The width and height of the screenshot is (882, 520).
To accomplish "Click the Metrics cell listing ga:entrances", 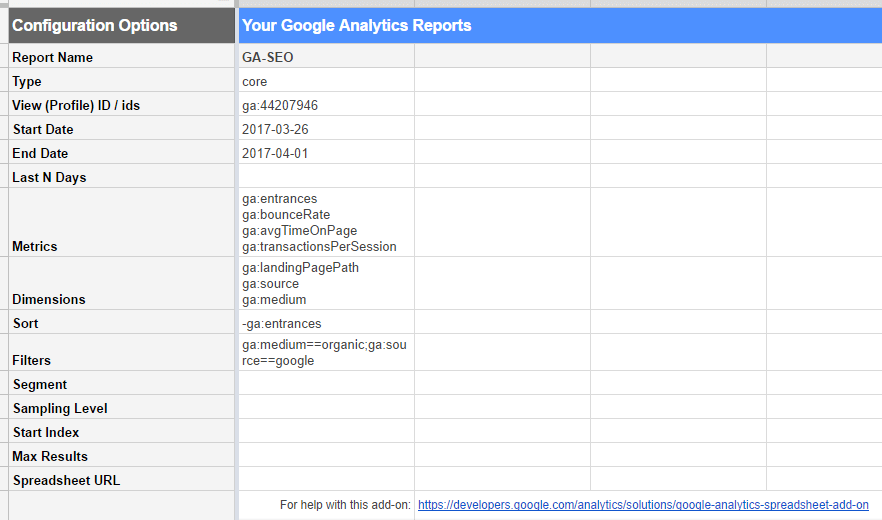I will coord(326,222).
